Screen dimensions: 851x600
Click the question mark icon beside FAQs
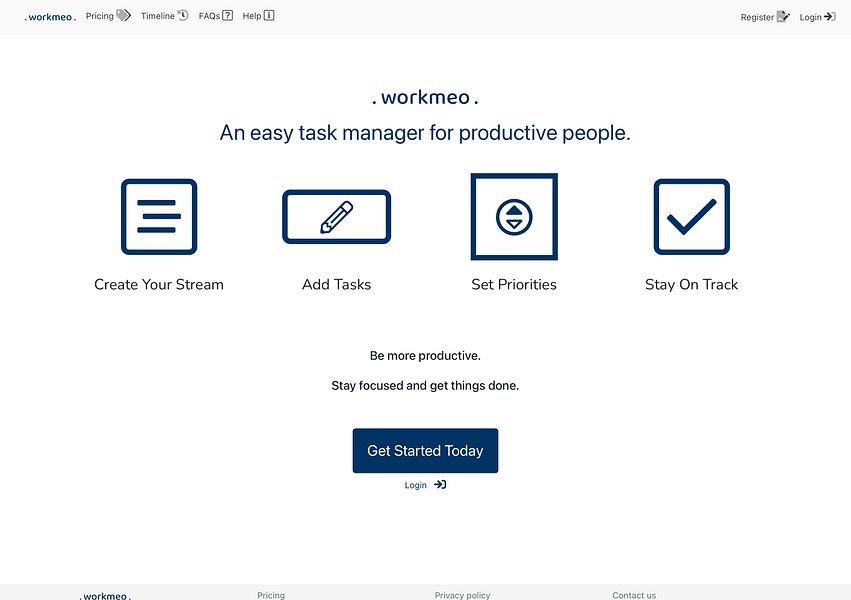(228, 15)
